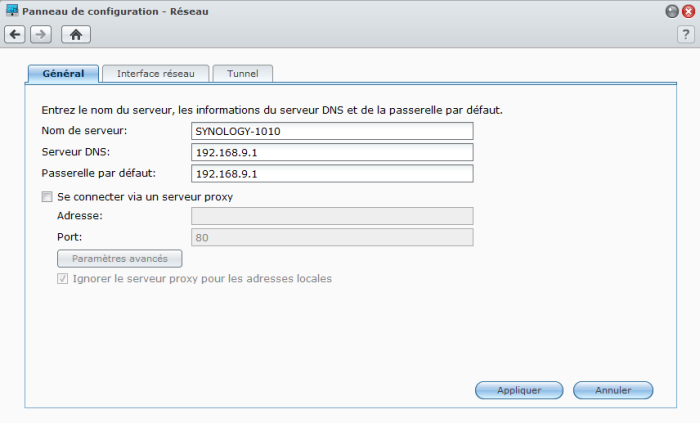Open help with the question mark icon
This screenshot has width=700, height=423.
click(686, 34)
